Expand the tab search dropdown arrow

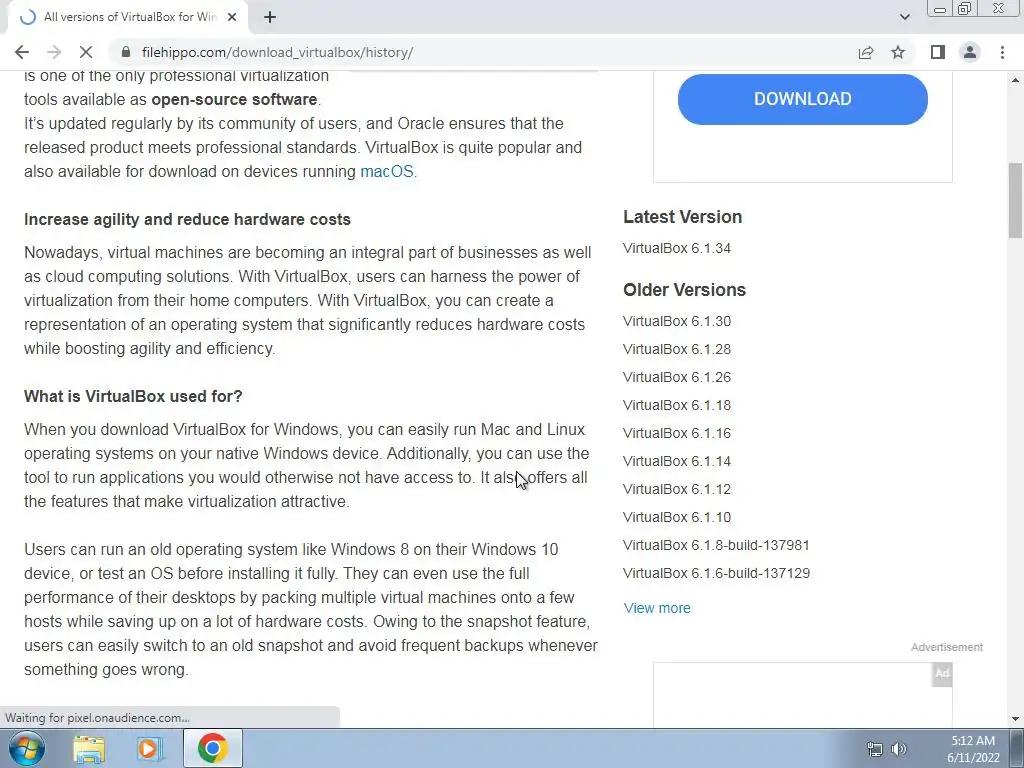[x=904, y=17]
